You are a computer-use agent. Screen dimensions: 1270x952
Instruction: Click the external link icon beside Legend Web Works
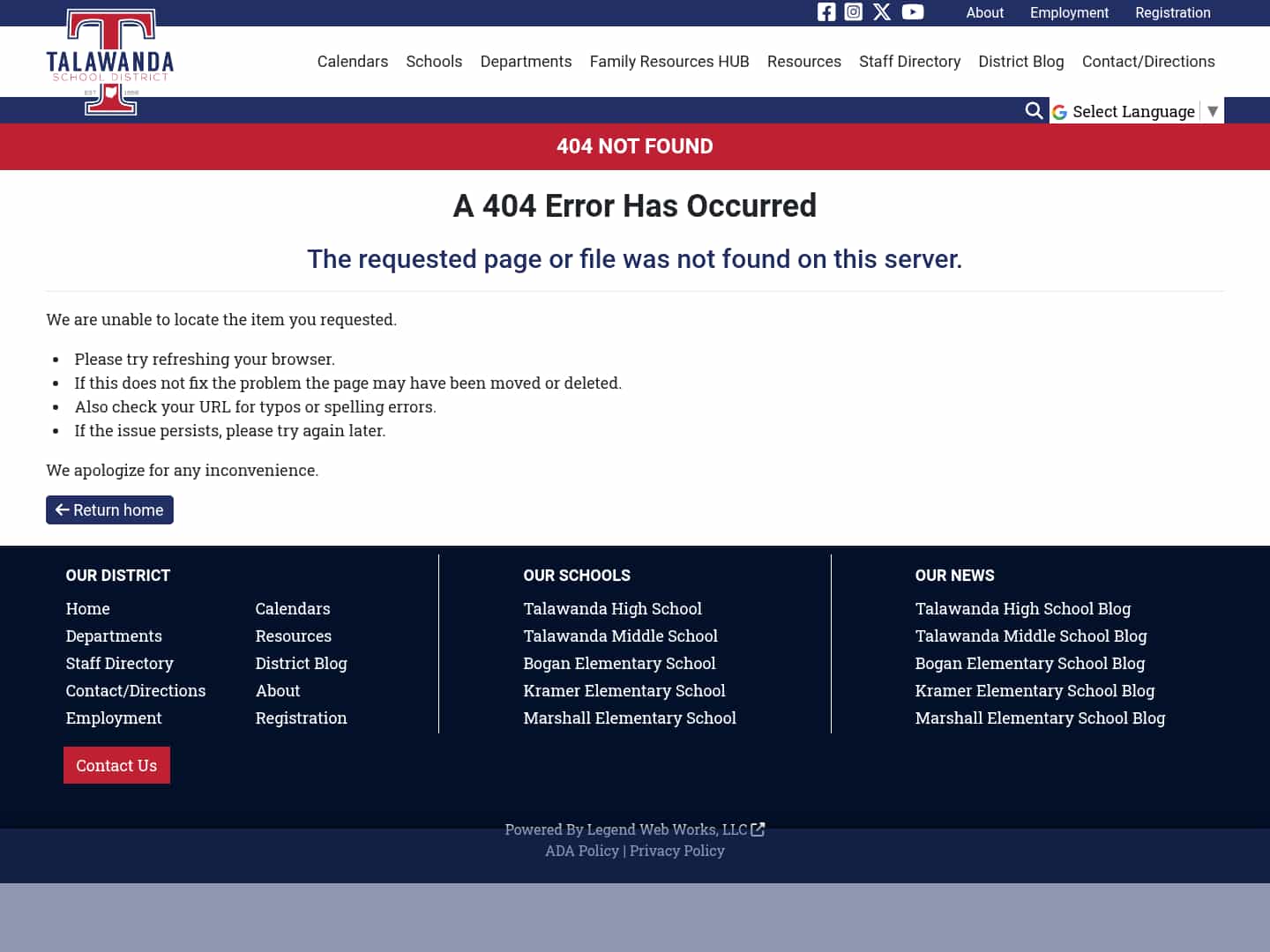point(758,829)
